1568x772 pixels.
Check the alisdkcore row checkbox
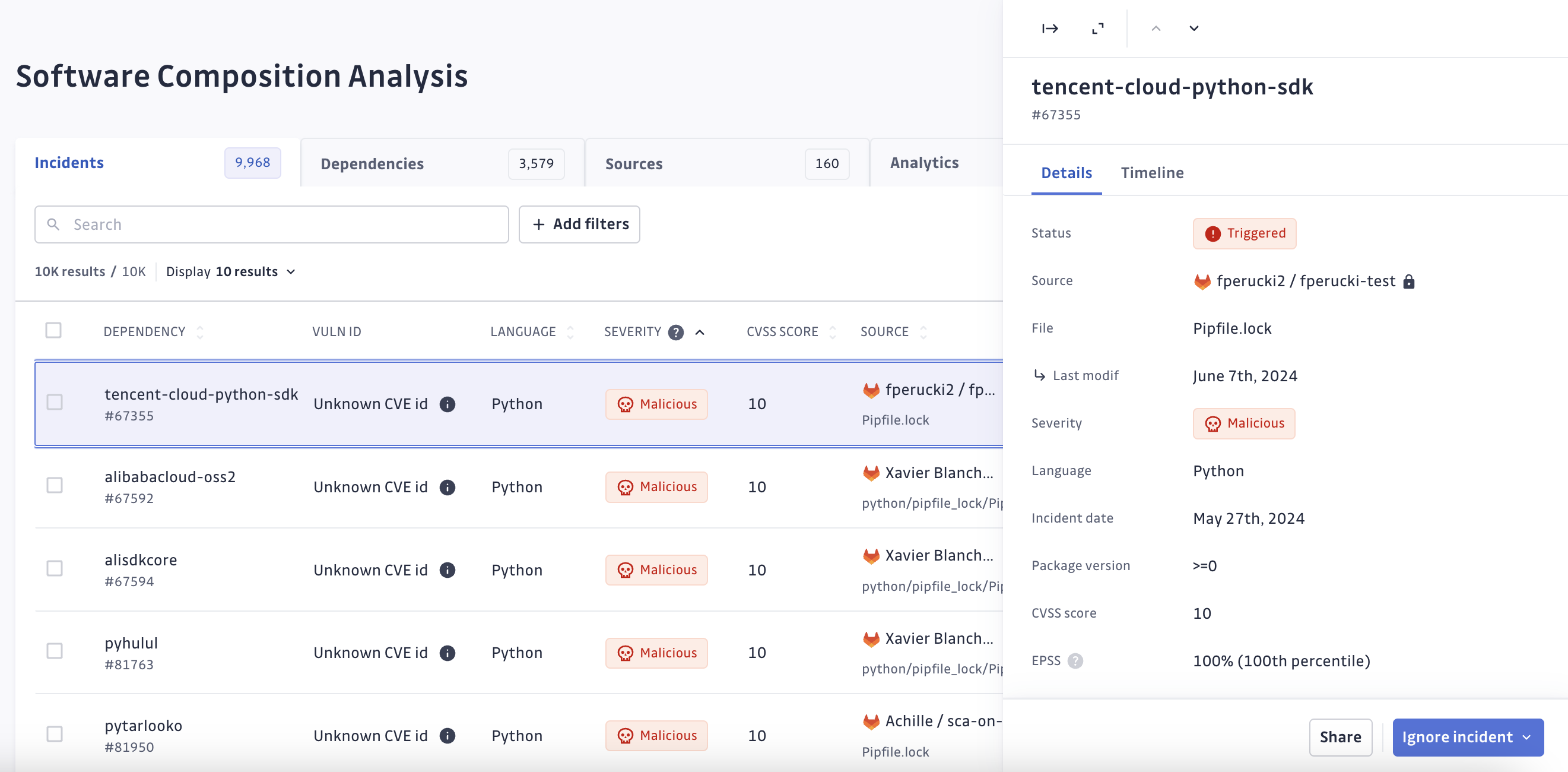point(55,568)
